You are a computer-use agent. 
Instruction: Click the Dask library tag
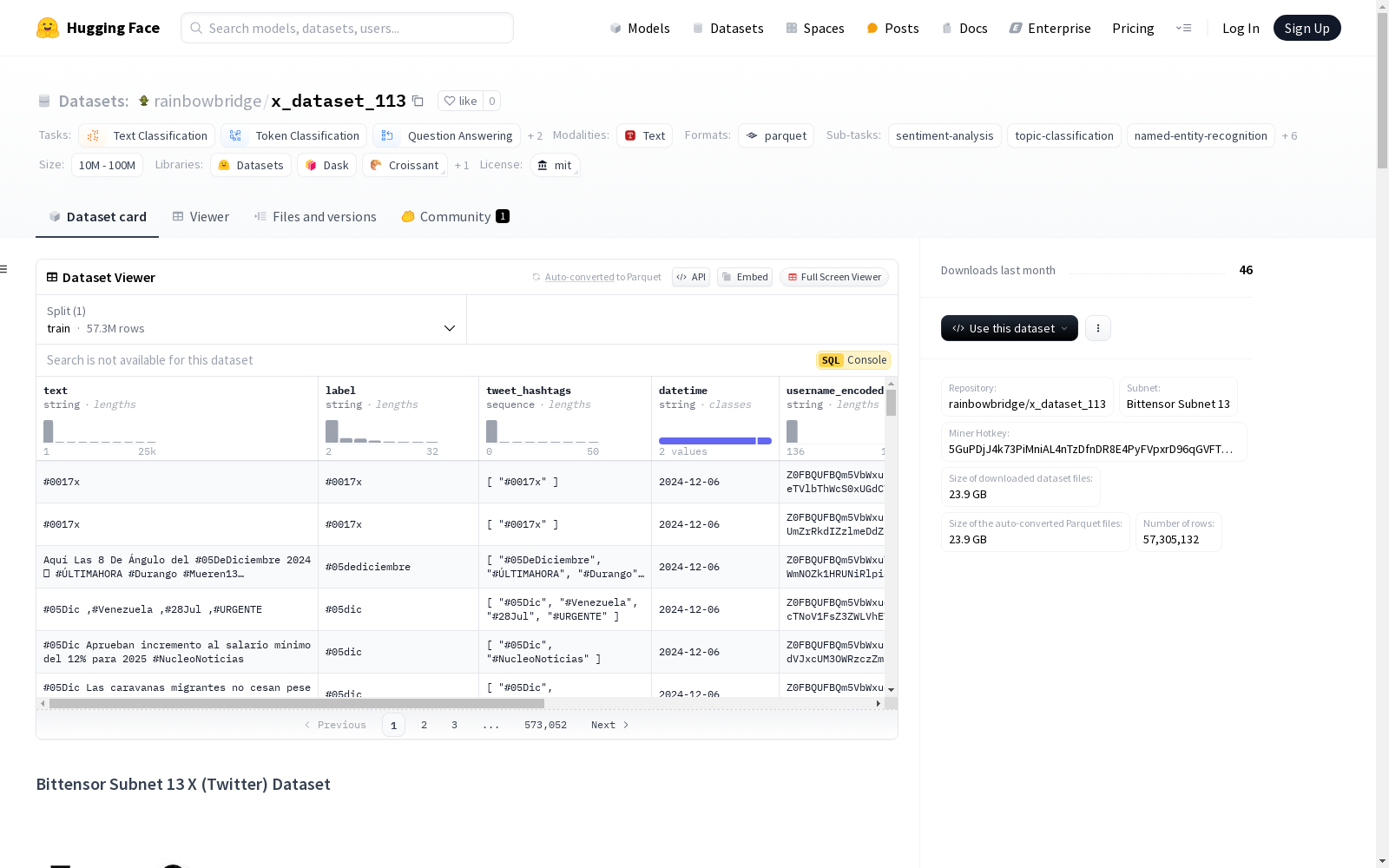coord(327,166)
